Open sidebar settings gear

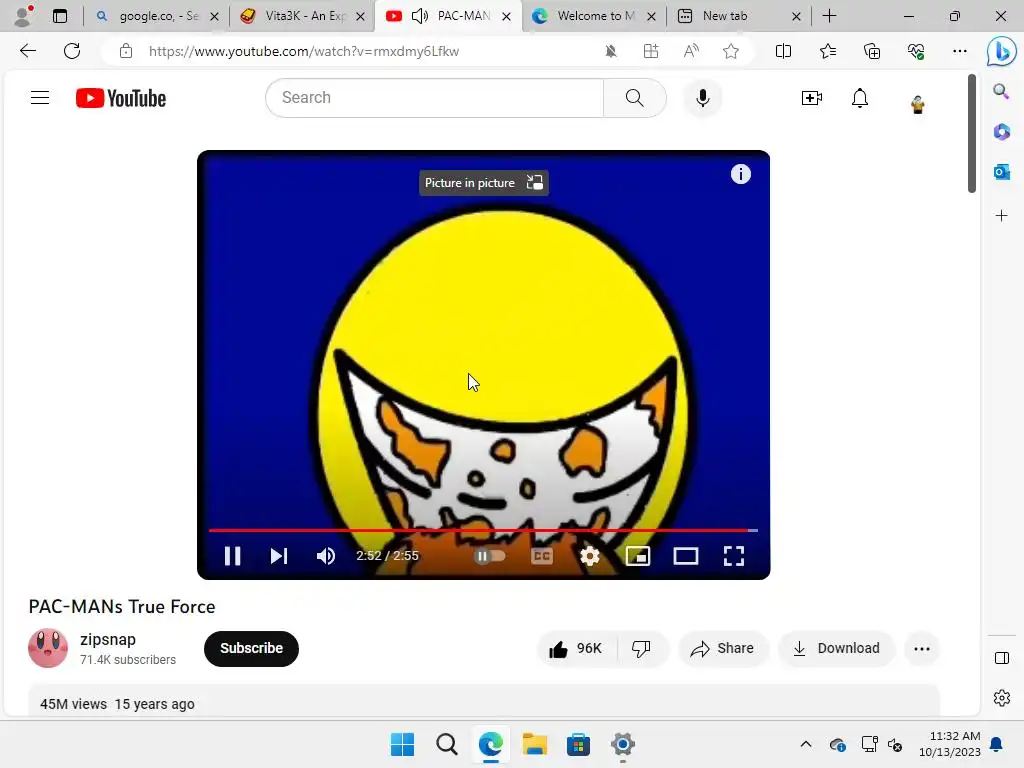pyautogui.click(x=1001, y=698)
